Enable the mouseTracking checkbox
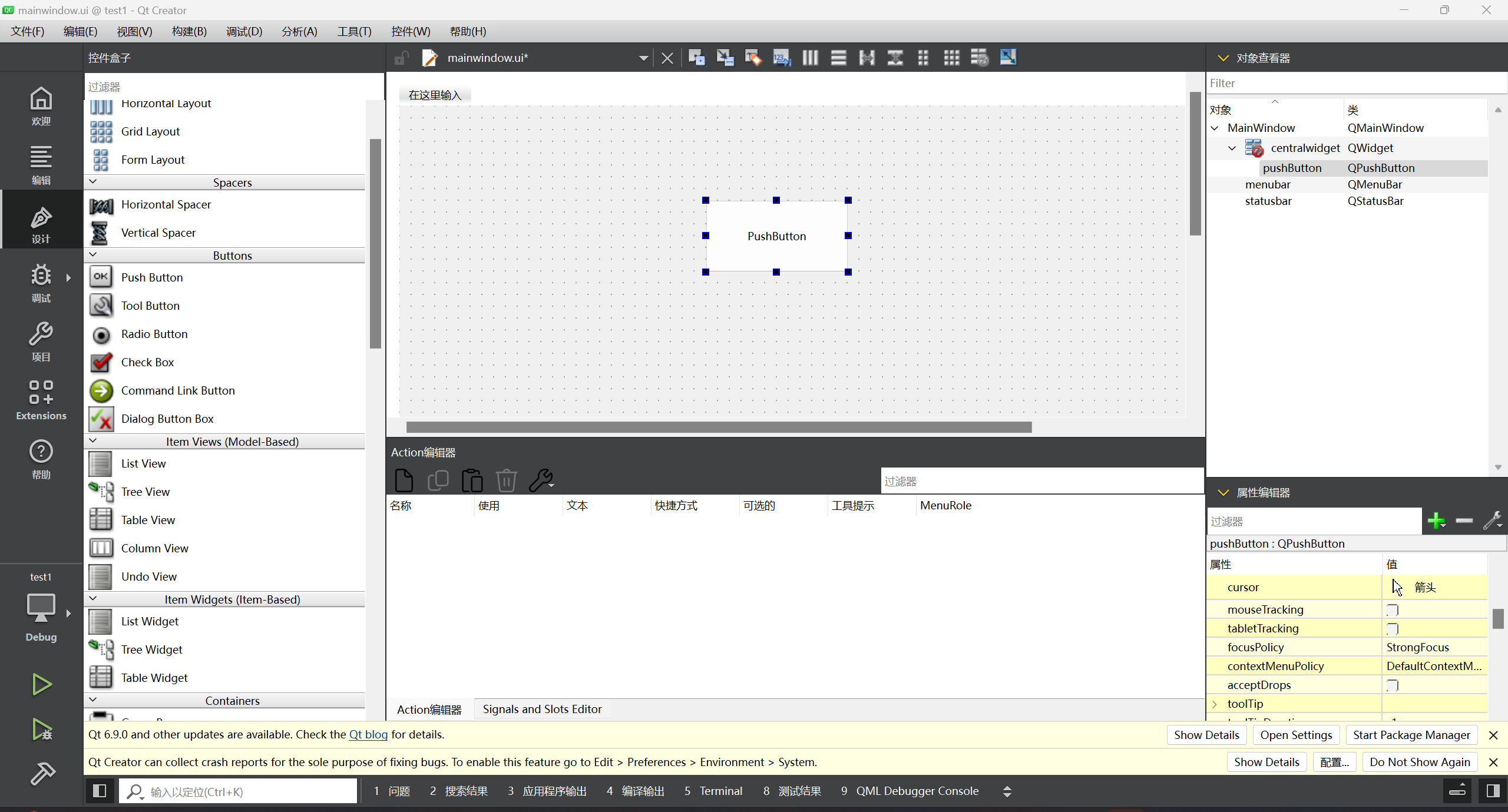This screenshot has width=1508, height=812. 1393,609
